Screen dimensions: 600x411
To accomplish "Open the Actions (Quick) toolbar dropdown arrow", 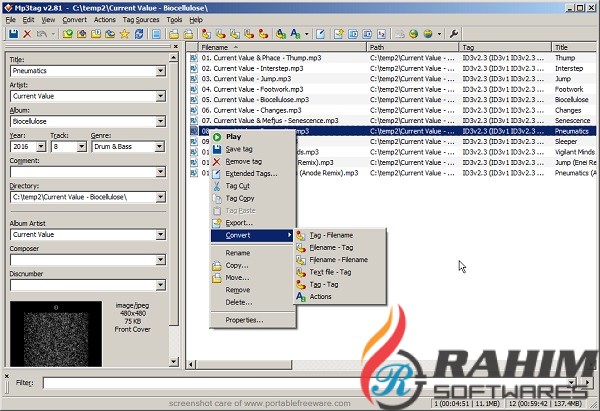I will coord(307,34).
